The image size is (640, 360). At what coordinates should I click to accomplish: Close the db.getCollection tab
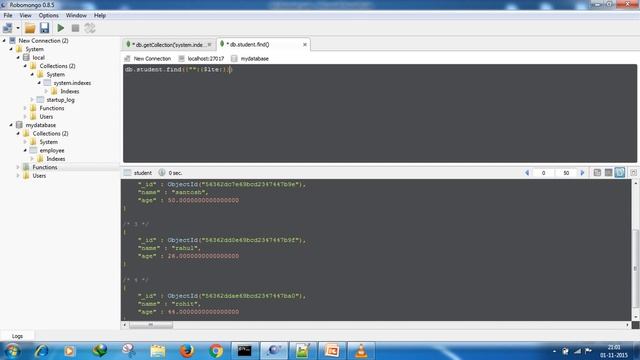pos(209,44)
